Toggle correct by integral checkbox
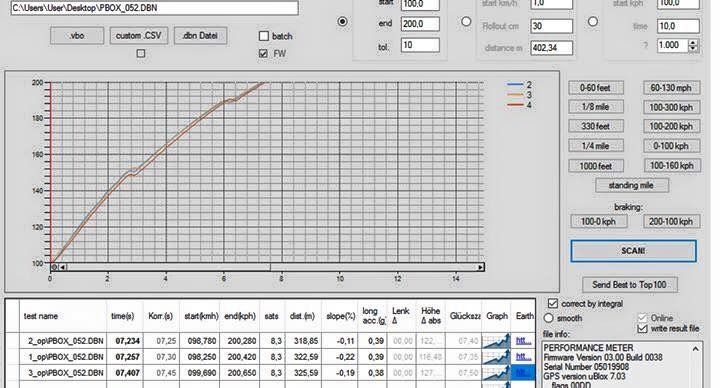This screenshot has height=388, width=720. click(553, 304)
